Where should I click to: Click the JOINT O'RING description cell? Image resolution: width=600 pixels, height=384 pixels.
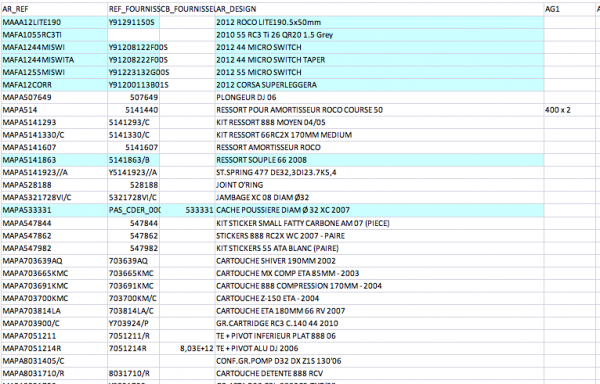click(379, 185)
